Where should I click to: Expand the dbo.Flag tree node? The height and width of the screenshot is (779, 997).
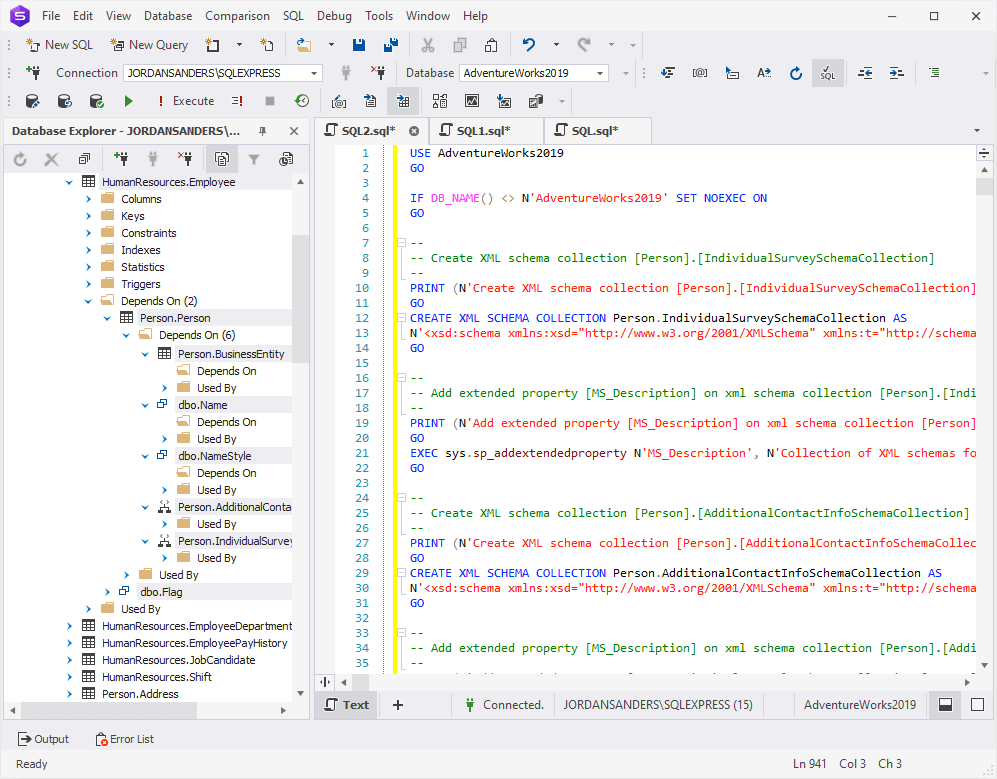107,592
